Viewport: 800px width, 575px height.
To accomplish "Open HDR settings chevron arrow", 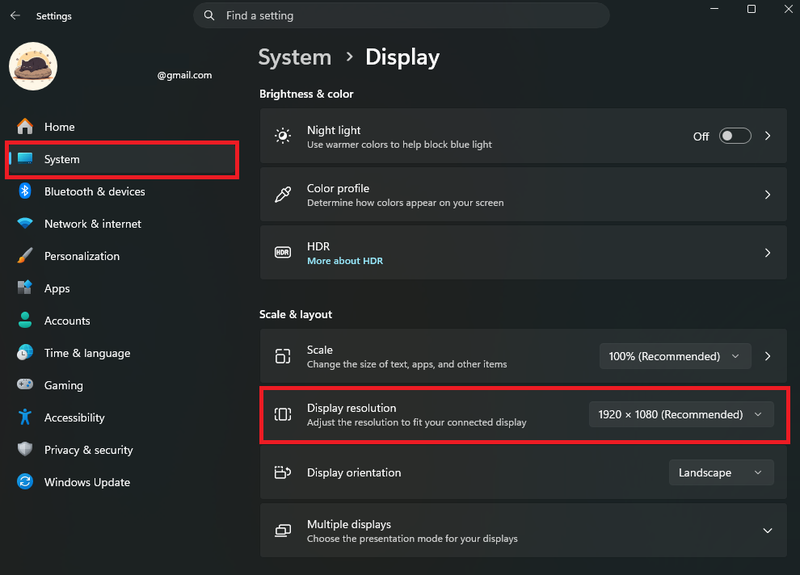I will pos(767,253).
